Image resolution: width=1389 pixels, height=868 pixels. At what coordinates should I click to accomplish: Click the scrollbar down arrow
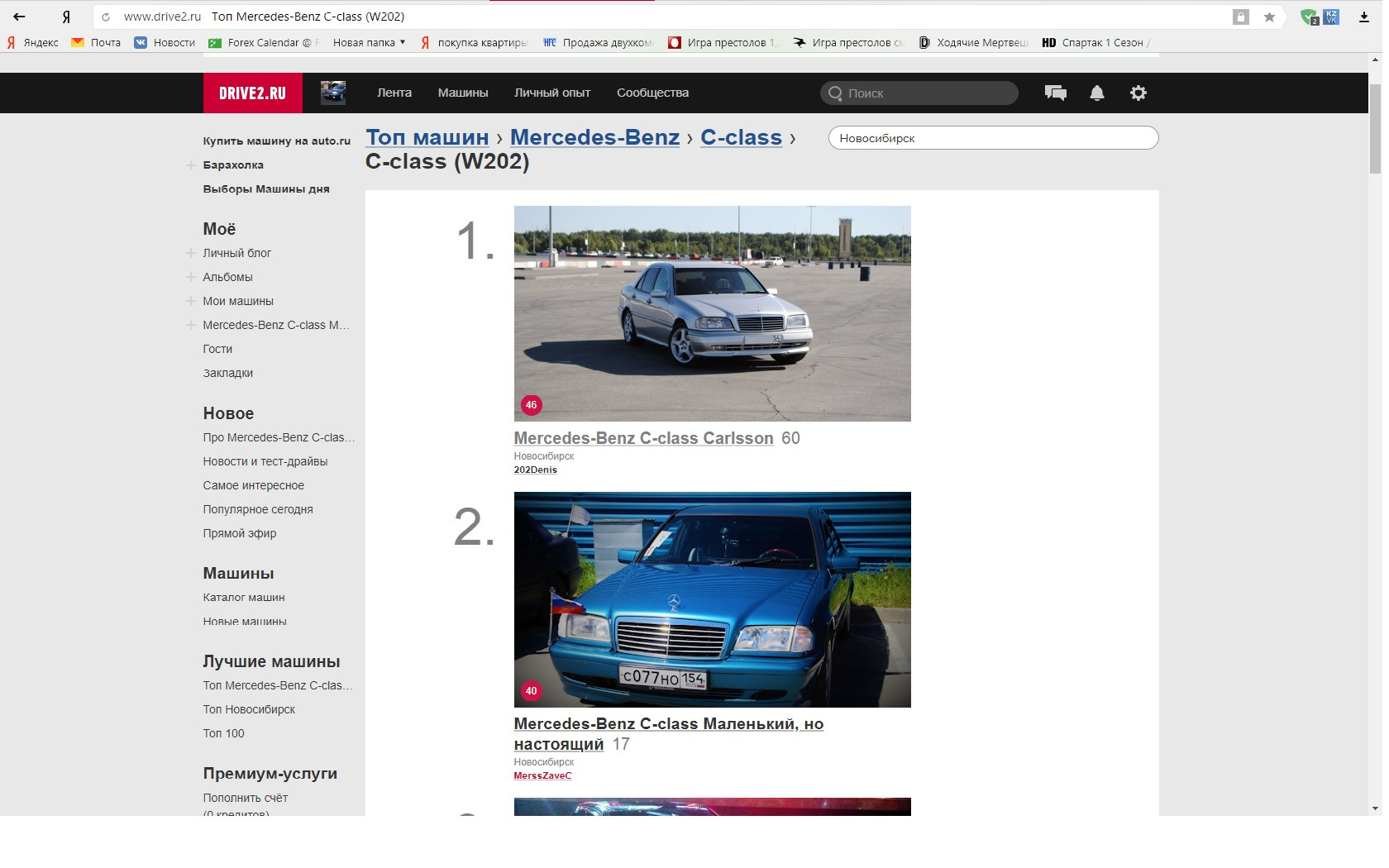pos(1375,808)
